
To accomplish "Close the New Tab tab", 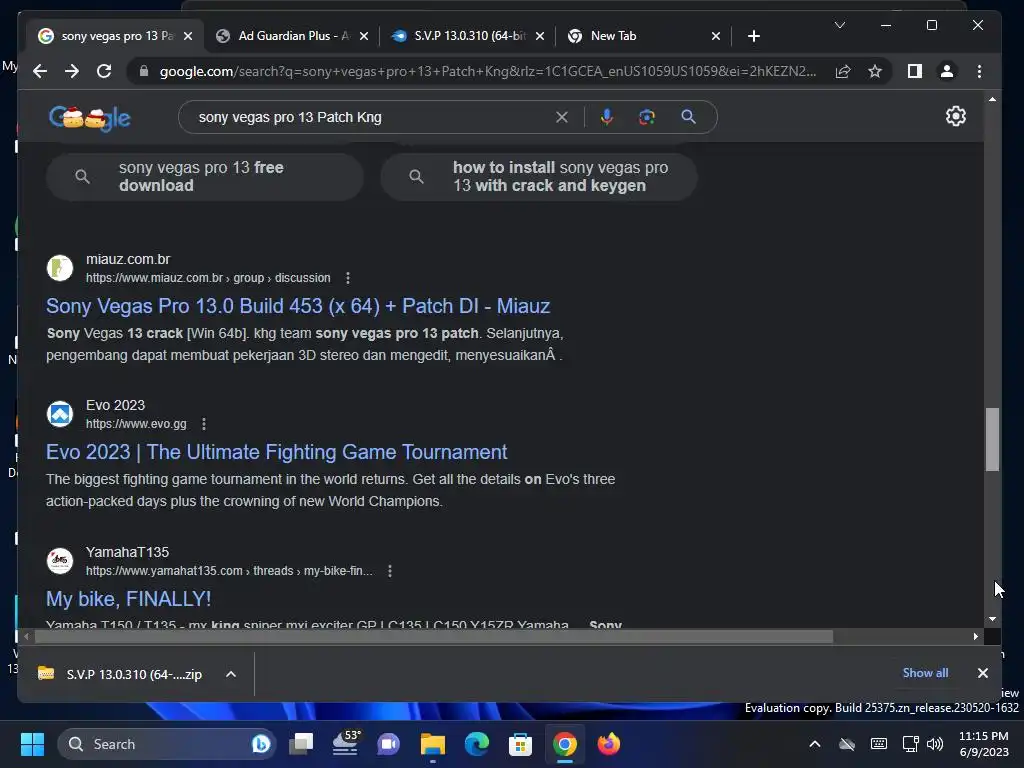I will (716, 36).
